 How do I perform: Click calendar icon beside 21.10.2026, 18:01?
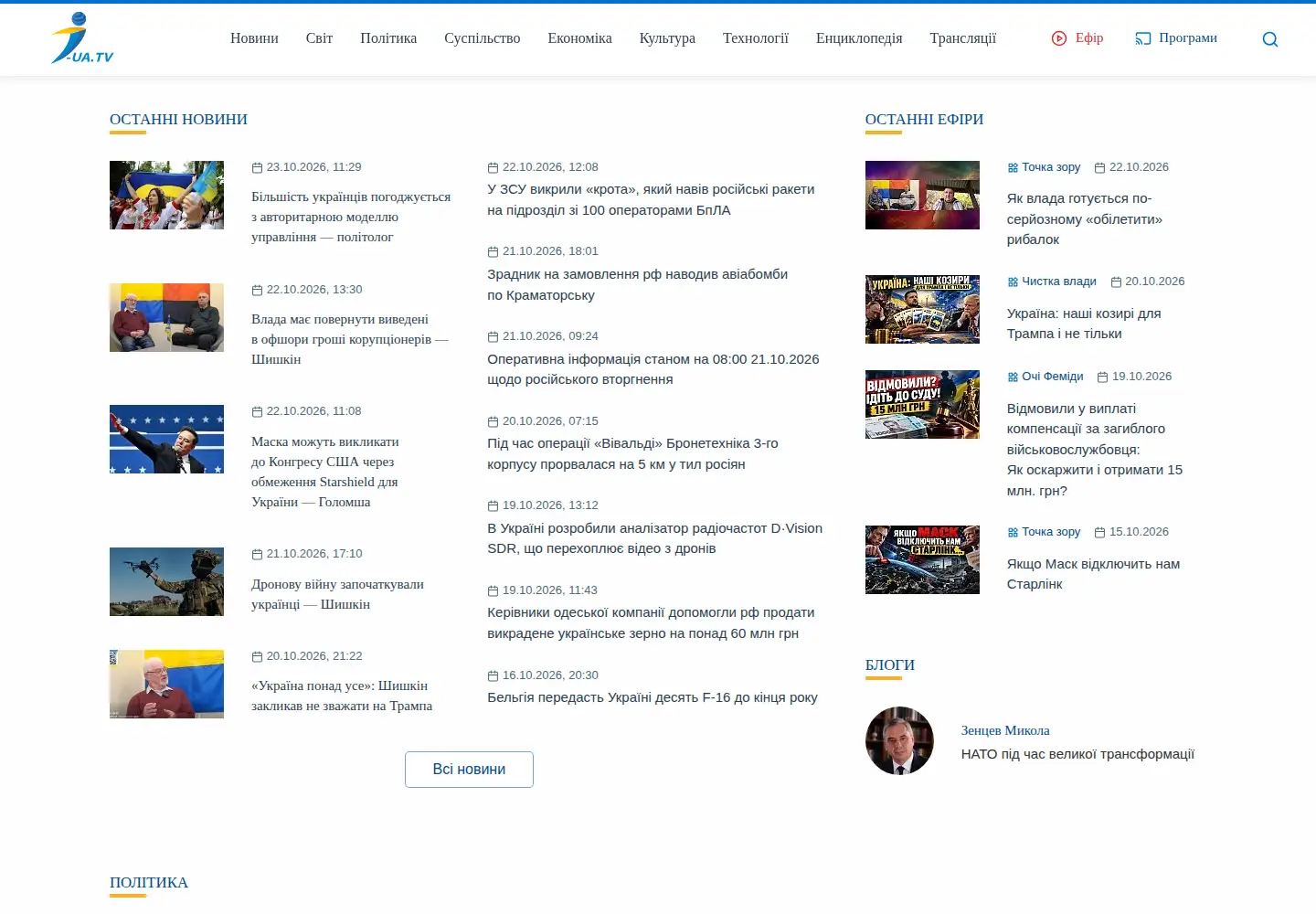[x=493, y=251]
